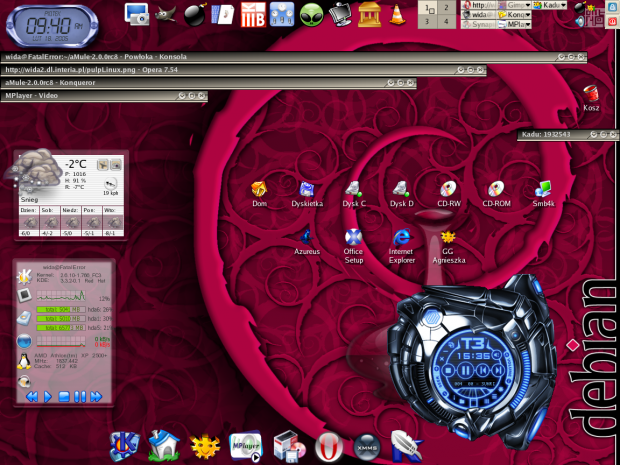
Task: Pause playback on the T3 watch player
Action: [x=465, y=370]
